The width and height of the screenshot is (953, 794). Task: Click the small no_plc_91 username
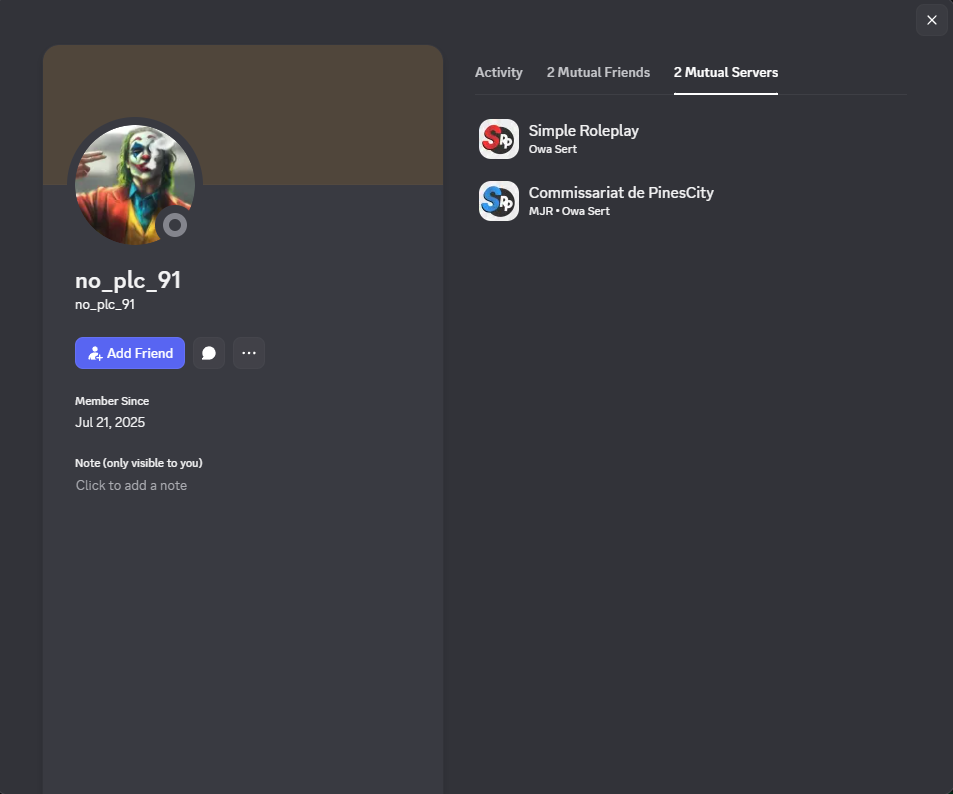click(x=105, y=304)
